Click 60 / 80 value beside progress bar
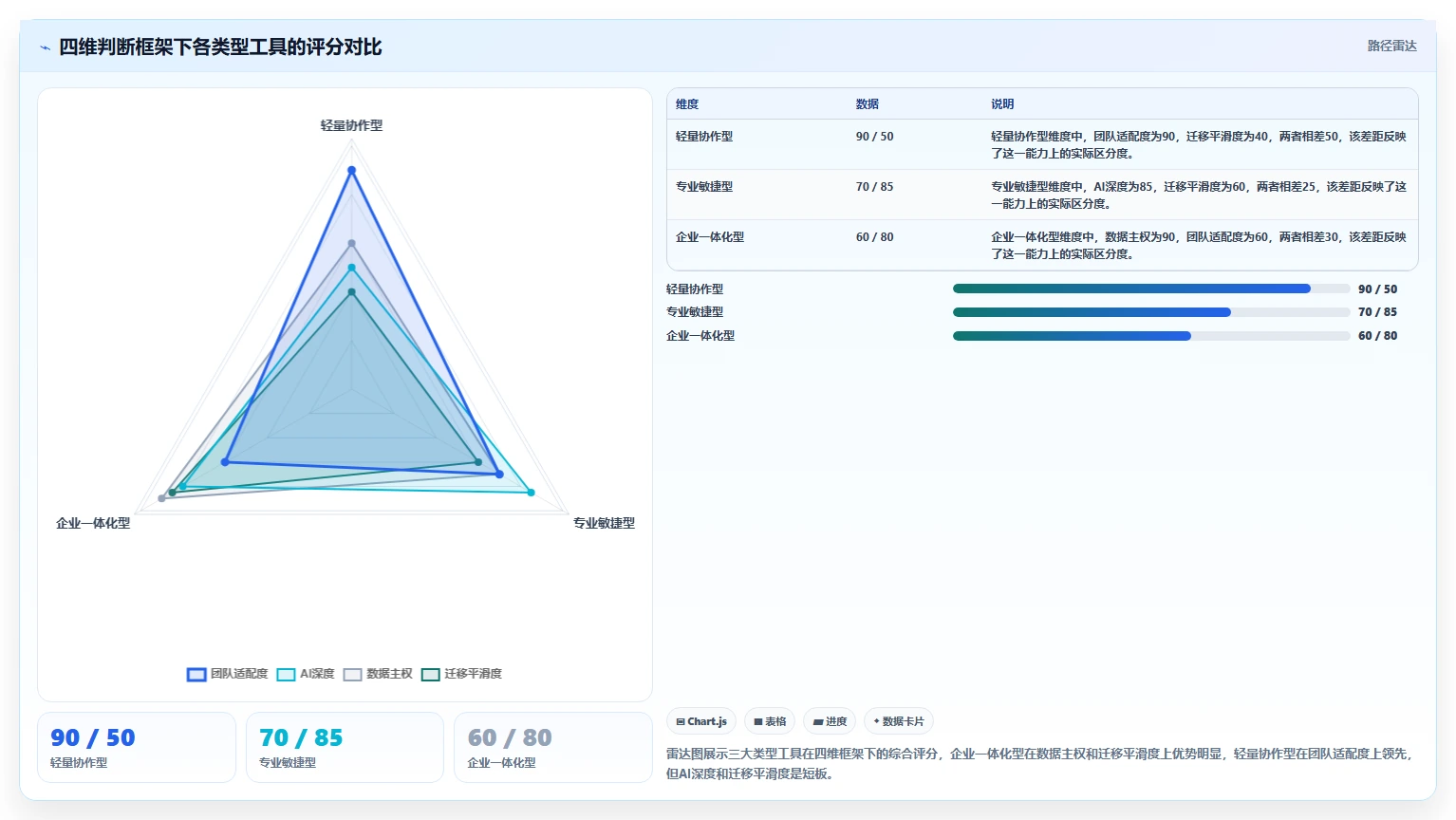 coord(1377,336)
